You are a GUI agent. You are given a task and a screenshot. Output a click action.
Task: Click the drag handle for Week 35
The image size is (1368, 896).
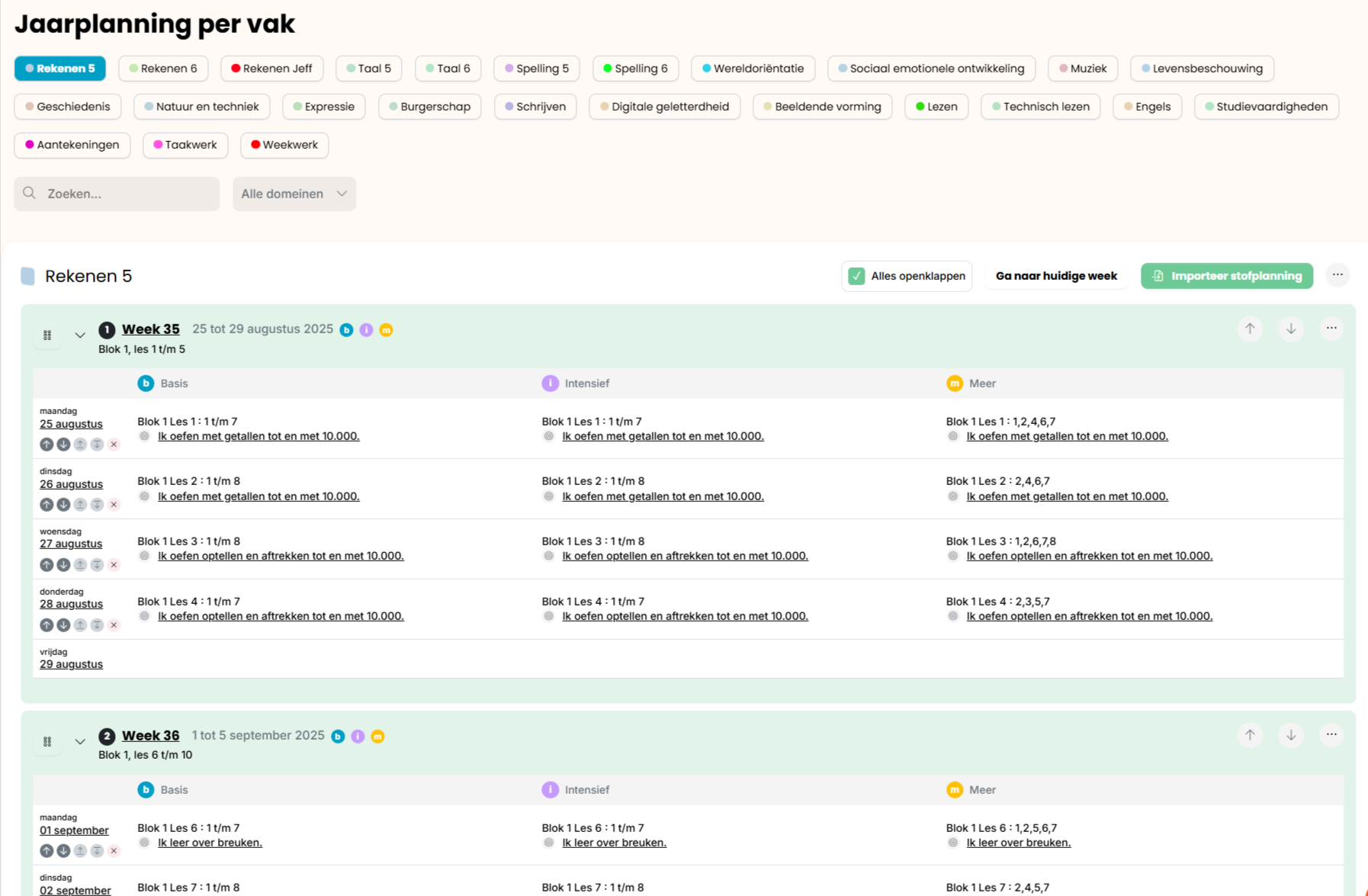click(x=47, y=336)
